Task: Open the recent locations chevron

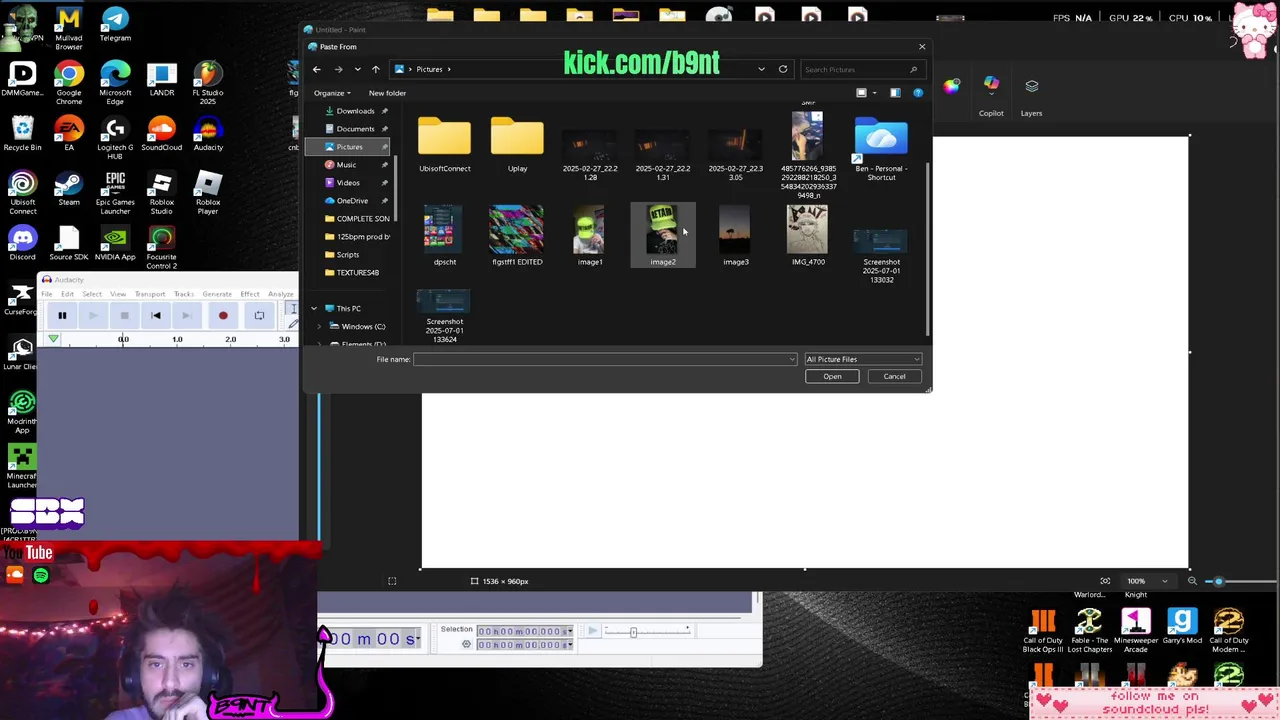Action: point(357,69)
